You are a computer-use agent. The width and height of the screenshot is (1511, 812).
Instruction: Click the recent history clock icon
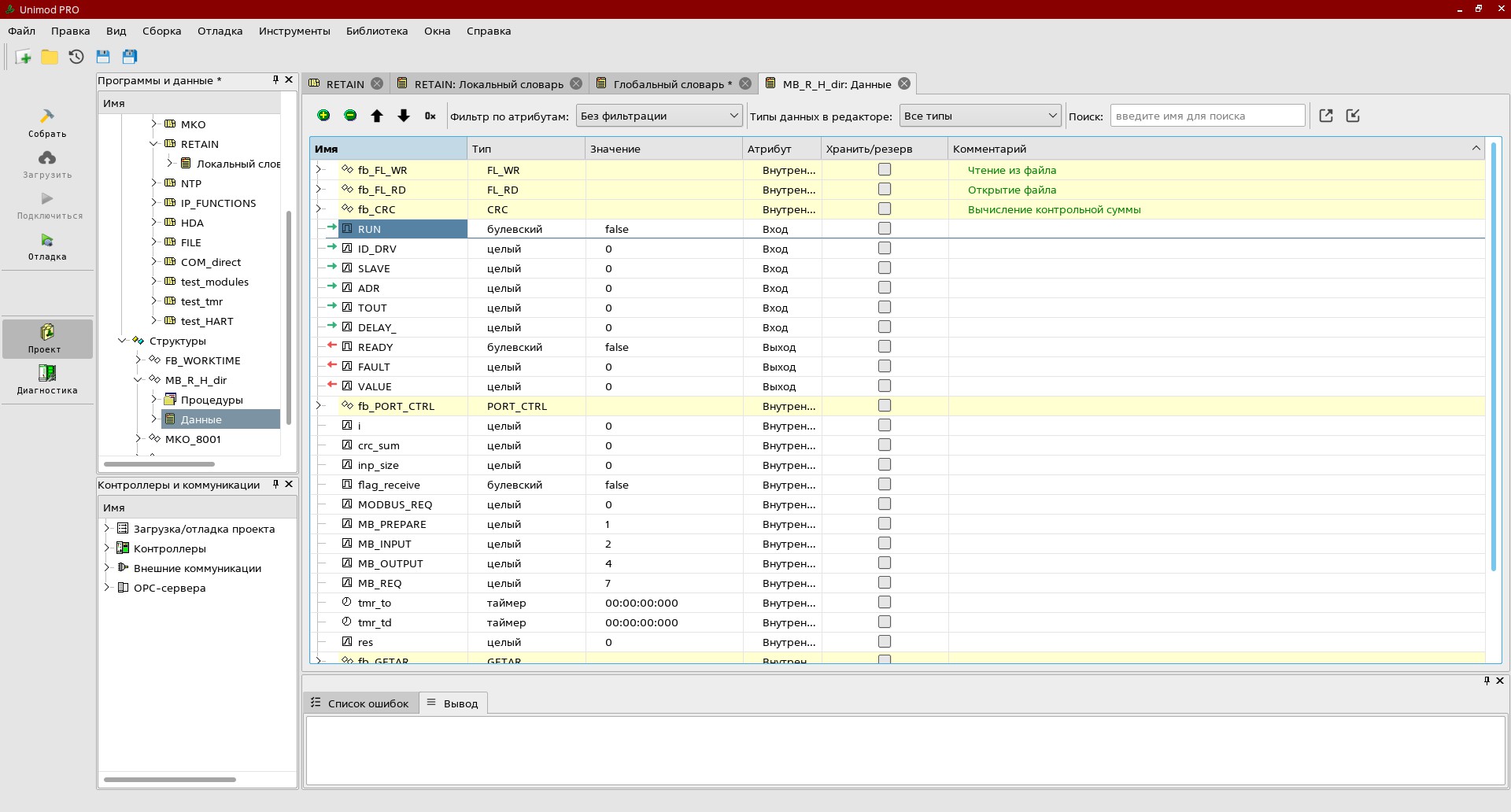[76, 57]
